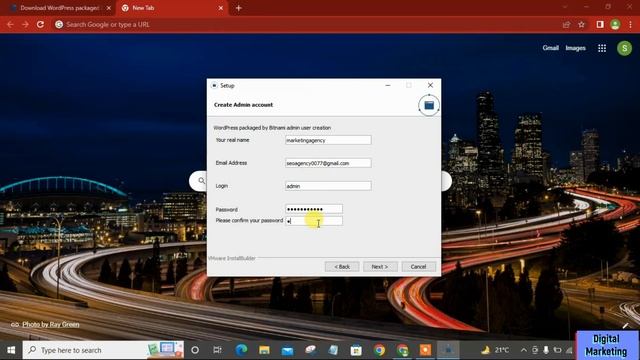This screenshot has height=360, width=640.
Task: Cancel the Setup installer
Action: [x=418, y=267]
